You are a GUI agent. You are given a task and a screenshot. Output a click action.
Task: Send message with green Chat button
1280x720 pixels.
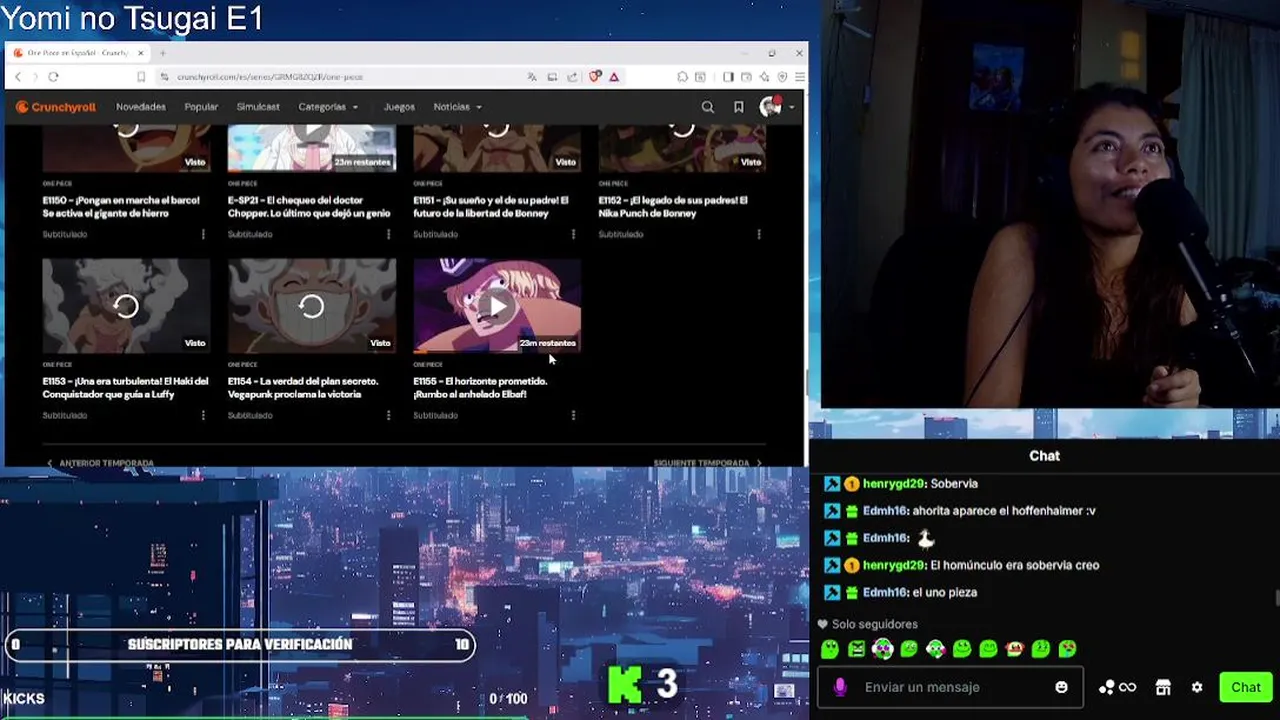pos(1245,687)
